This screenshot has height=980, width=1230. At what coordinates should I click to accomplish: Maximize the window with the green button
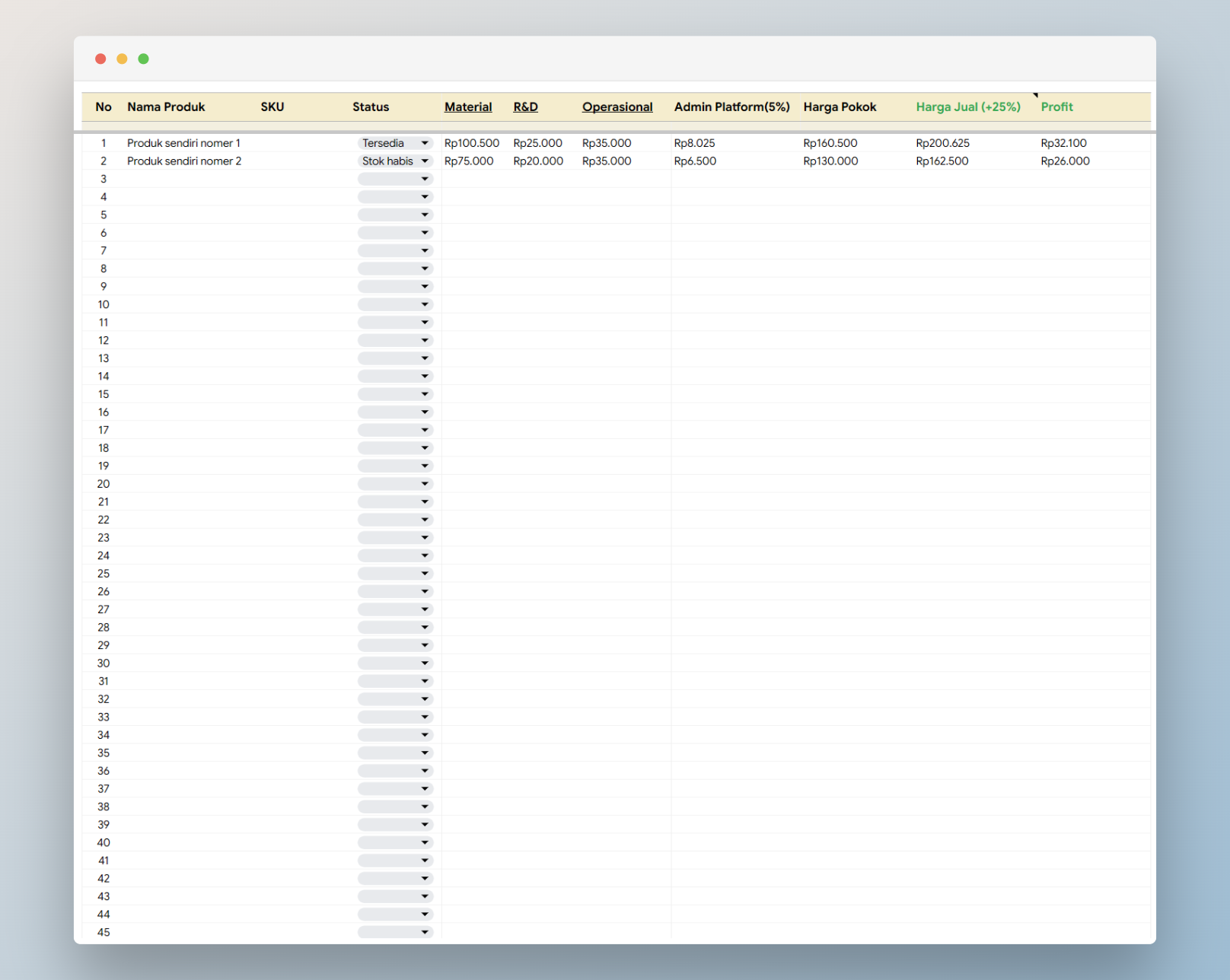[143, 59]
